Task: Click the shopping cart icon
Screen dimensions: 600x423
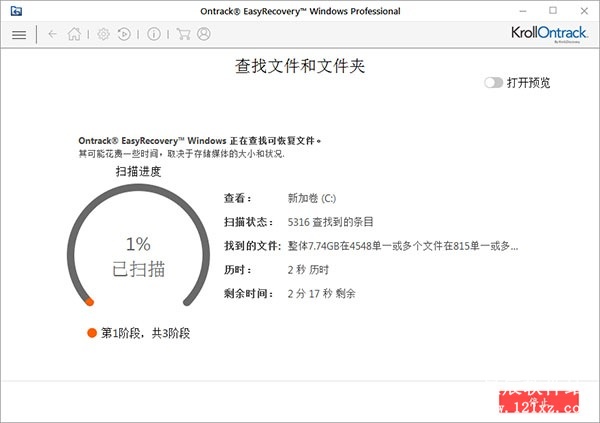Action: coord(183,34)
